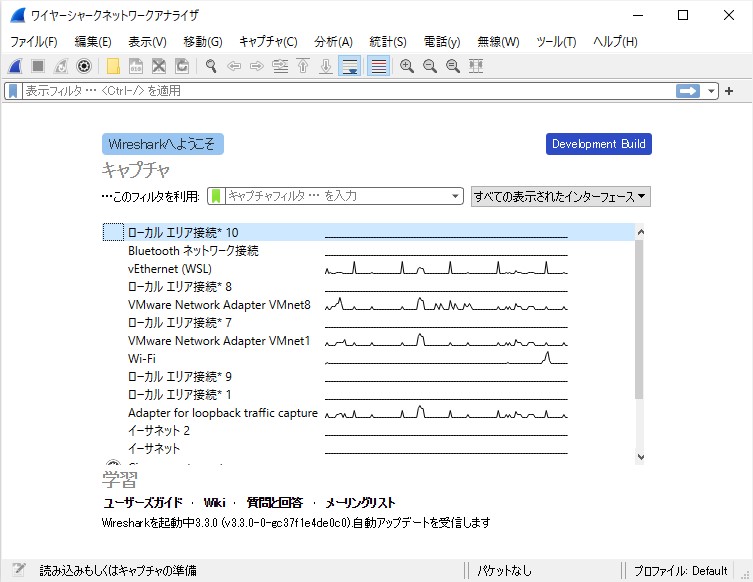Click green capture filter bookmark icon
This screenshot has width=753, height=582.
click(x=216, y=196)
